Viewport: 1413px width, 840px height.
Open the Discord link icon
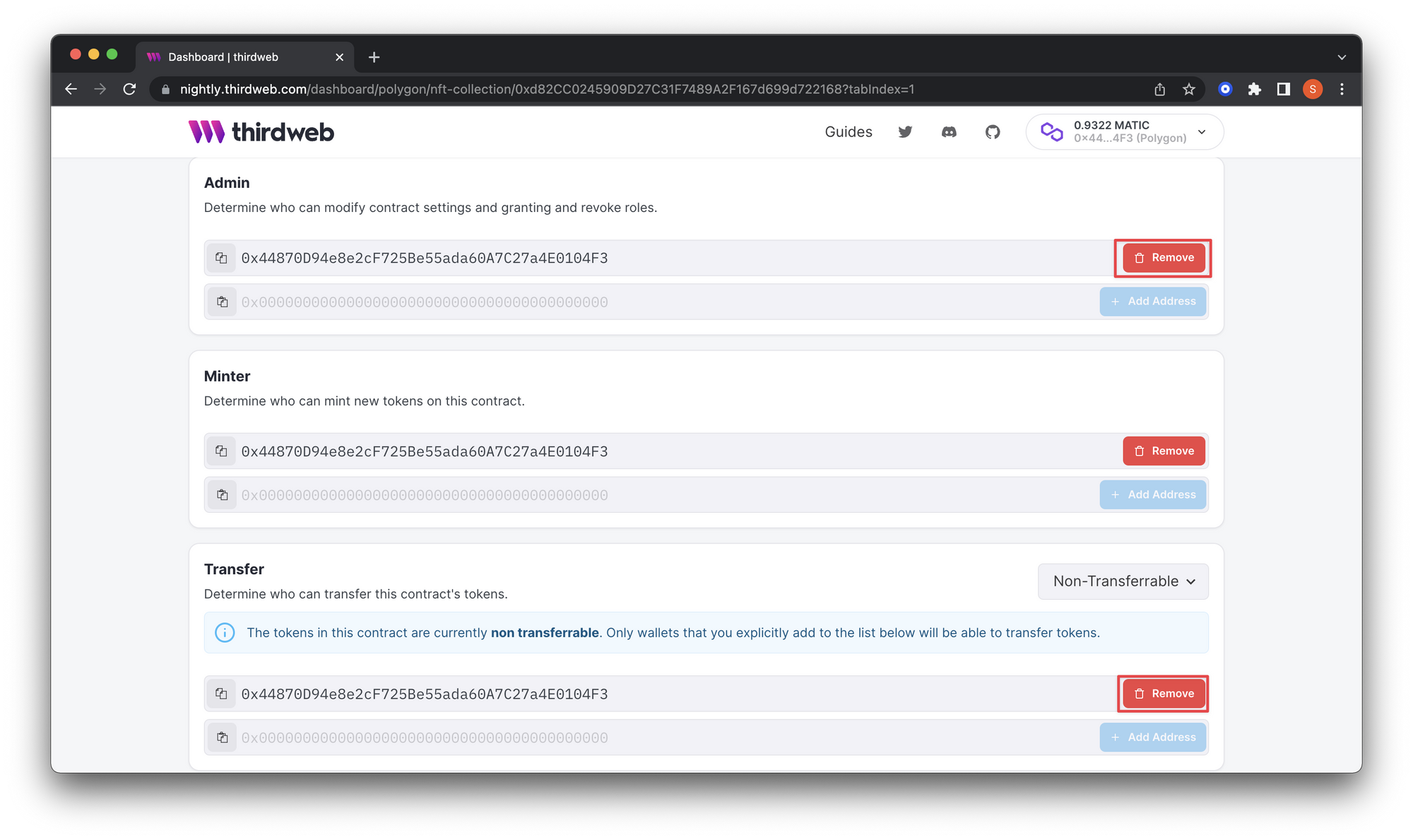point(949,132)
